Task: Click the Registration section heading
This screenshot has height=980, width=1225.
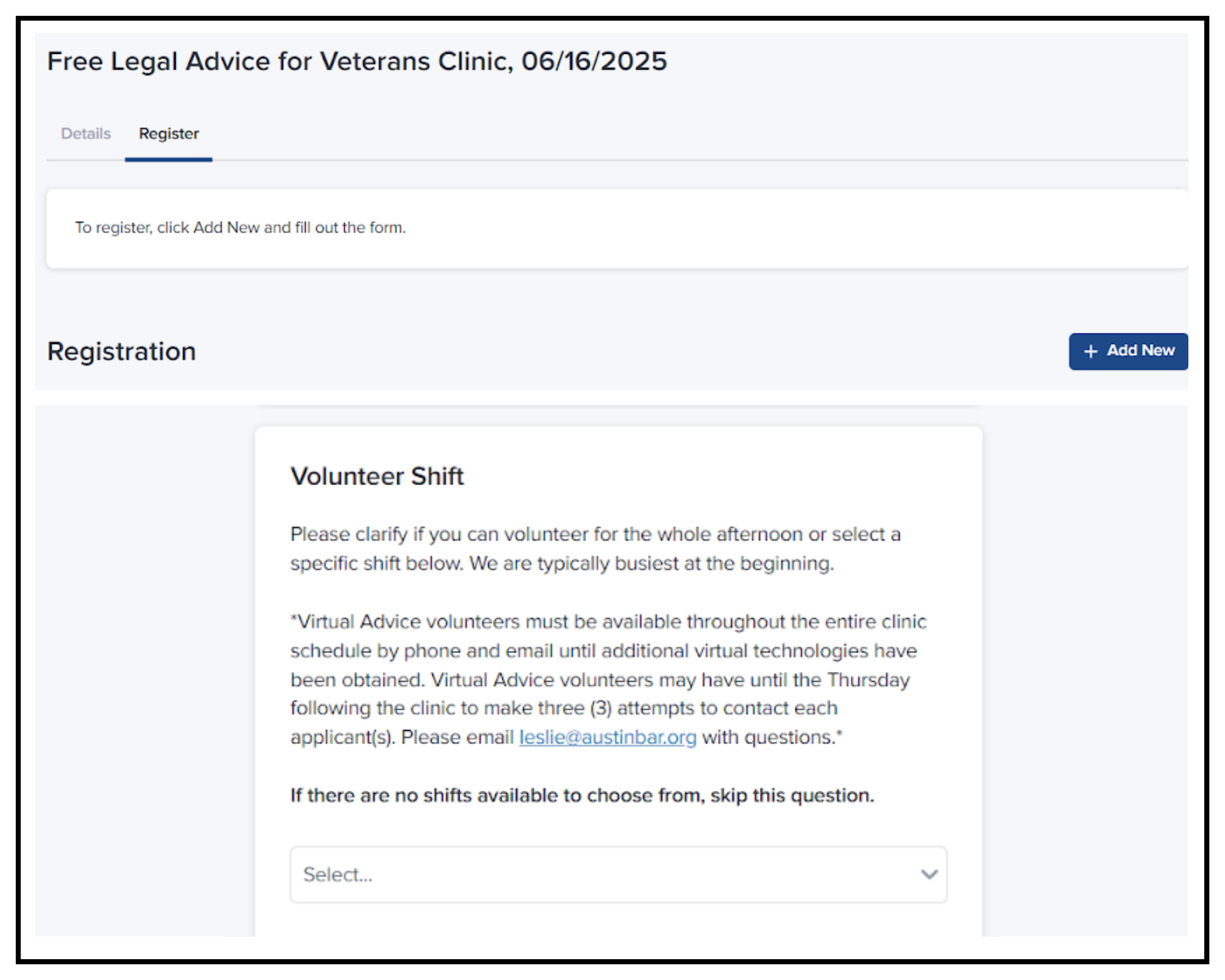Action: 121,352
